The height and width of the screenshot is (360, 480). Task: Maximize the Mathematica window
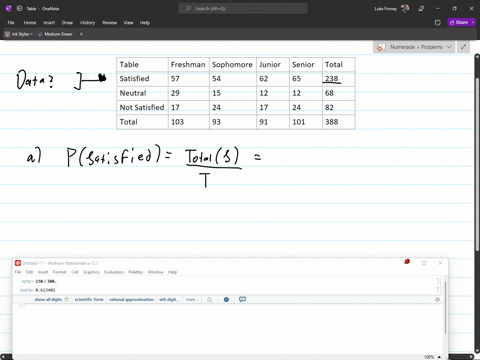pyautogui.click(x=424, y=263)
